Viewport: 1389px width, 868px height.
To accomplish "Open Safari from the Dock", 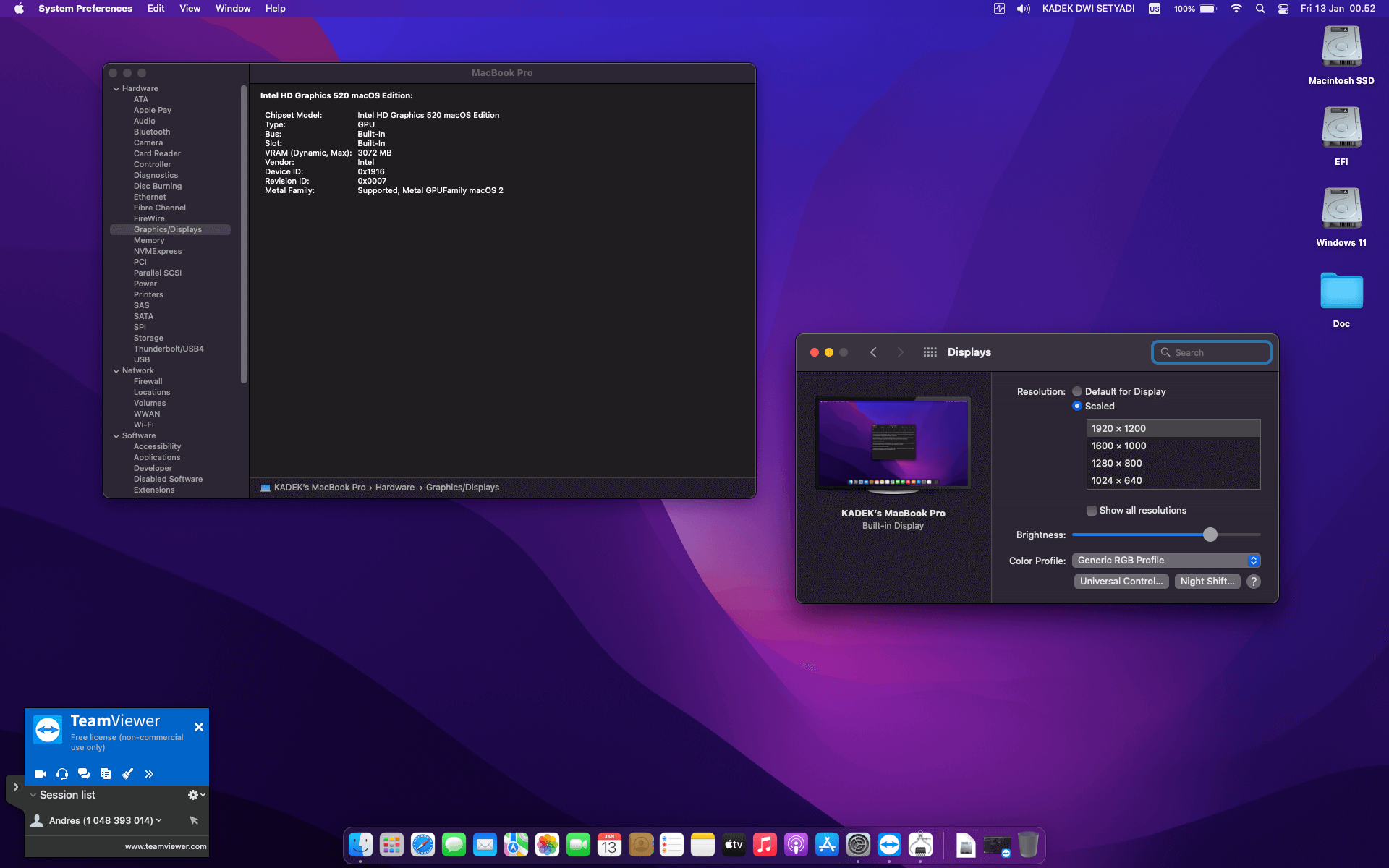I will pyautogui.click(x=422, y=845).
